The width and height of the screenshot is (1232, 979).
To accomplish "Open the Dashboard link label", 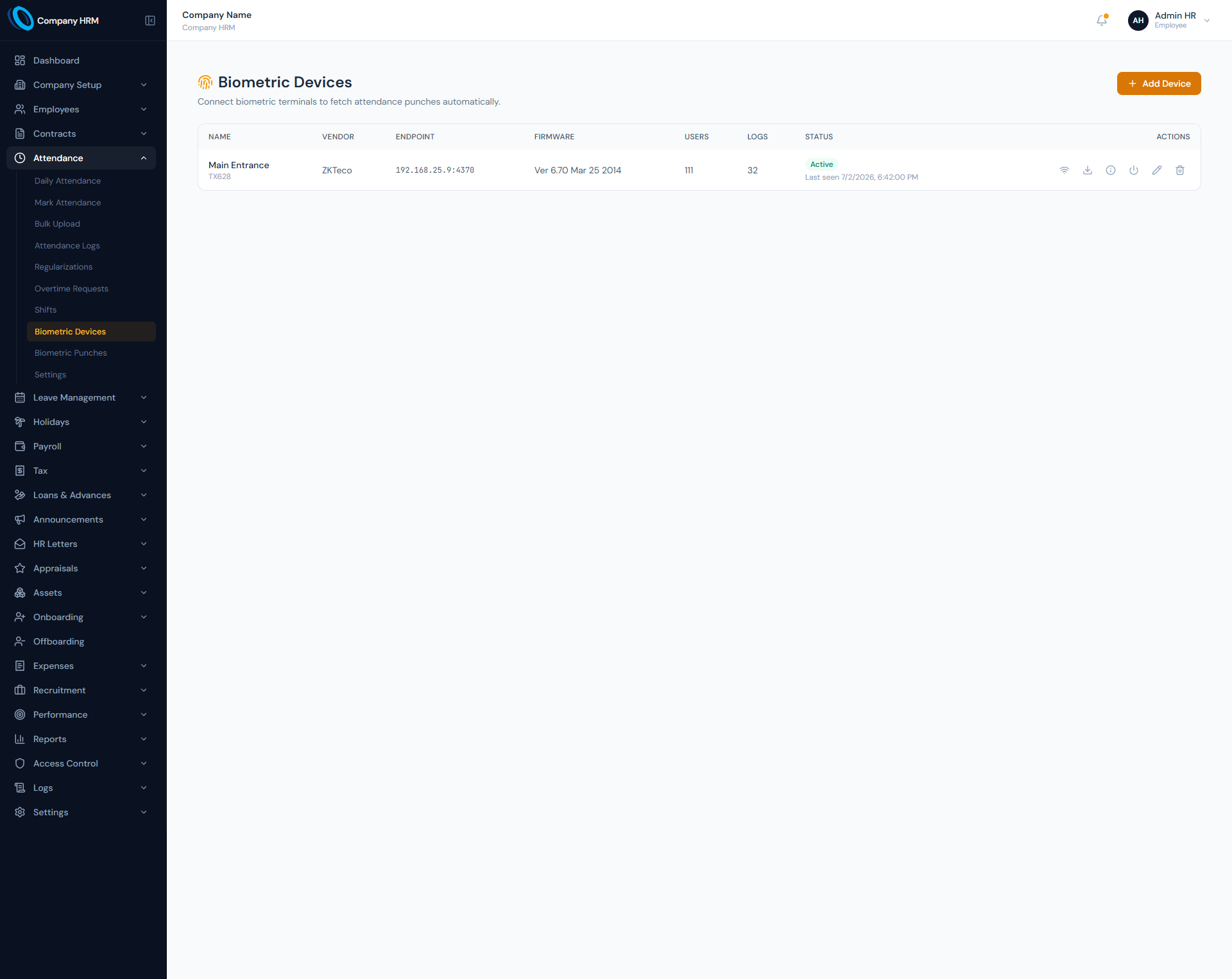I will (x=56, y=60).
